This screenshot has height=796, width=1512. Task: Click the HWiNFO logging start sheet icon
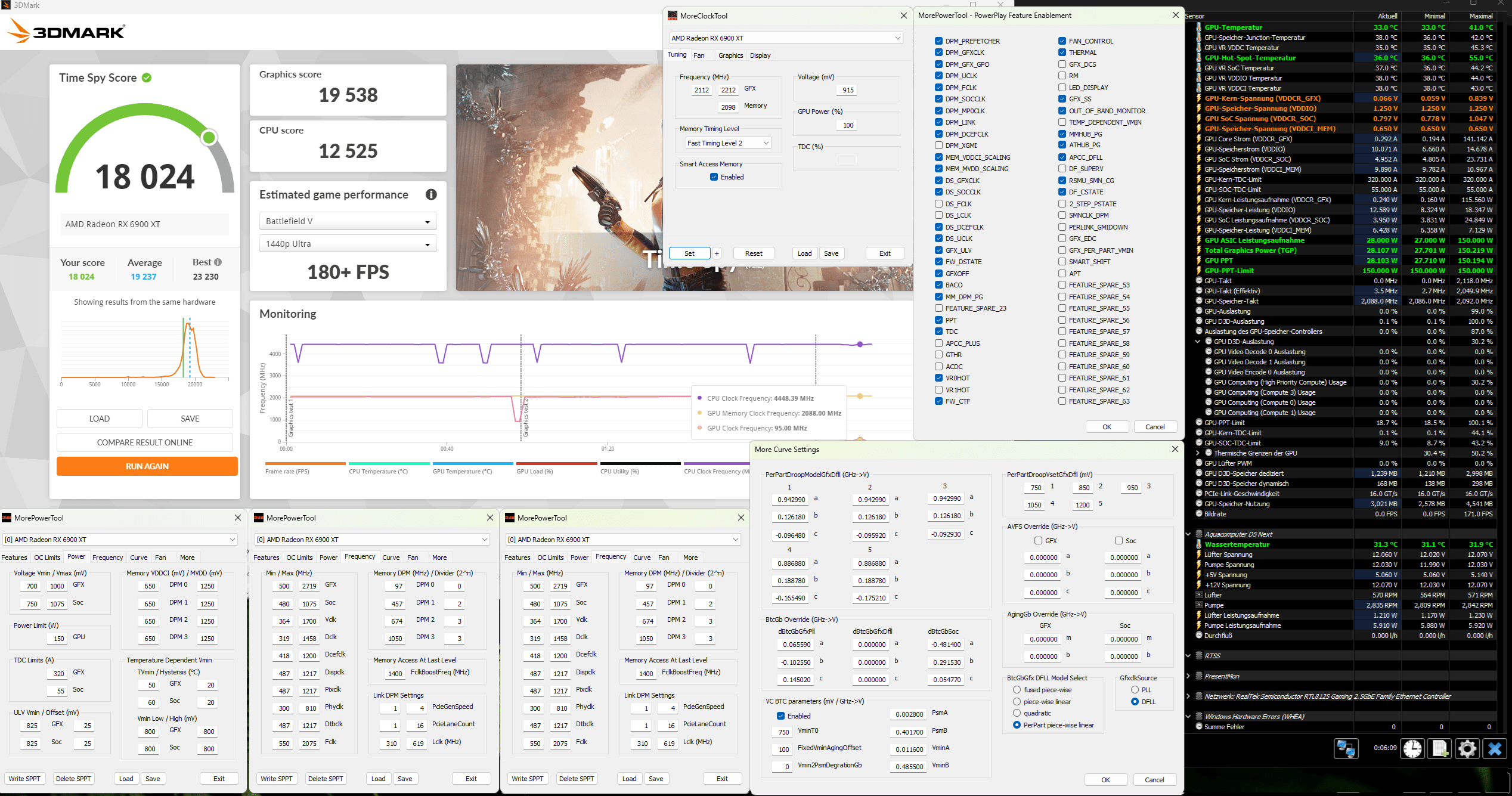(x=1440, y=748)
